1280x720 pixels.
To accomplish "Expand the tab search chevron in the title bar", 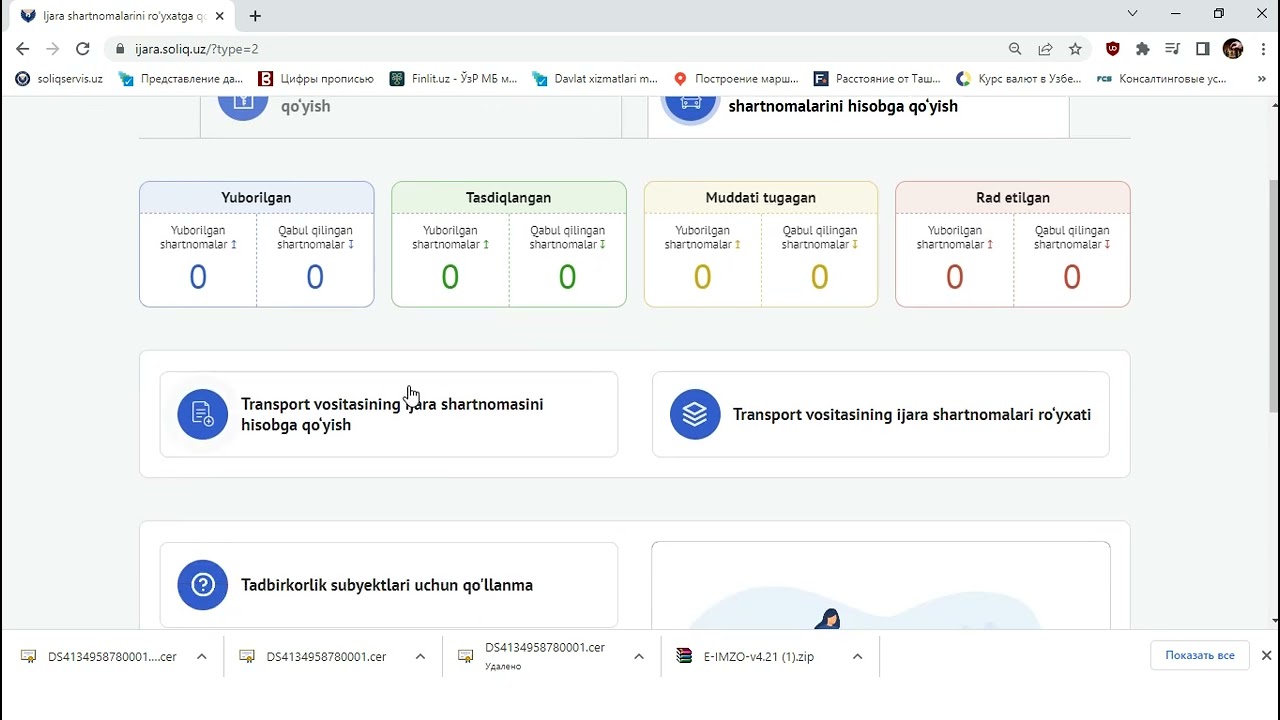I will pos(1132,14).
